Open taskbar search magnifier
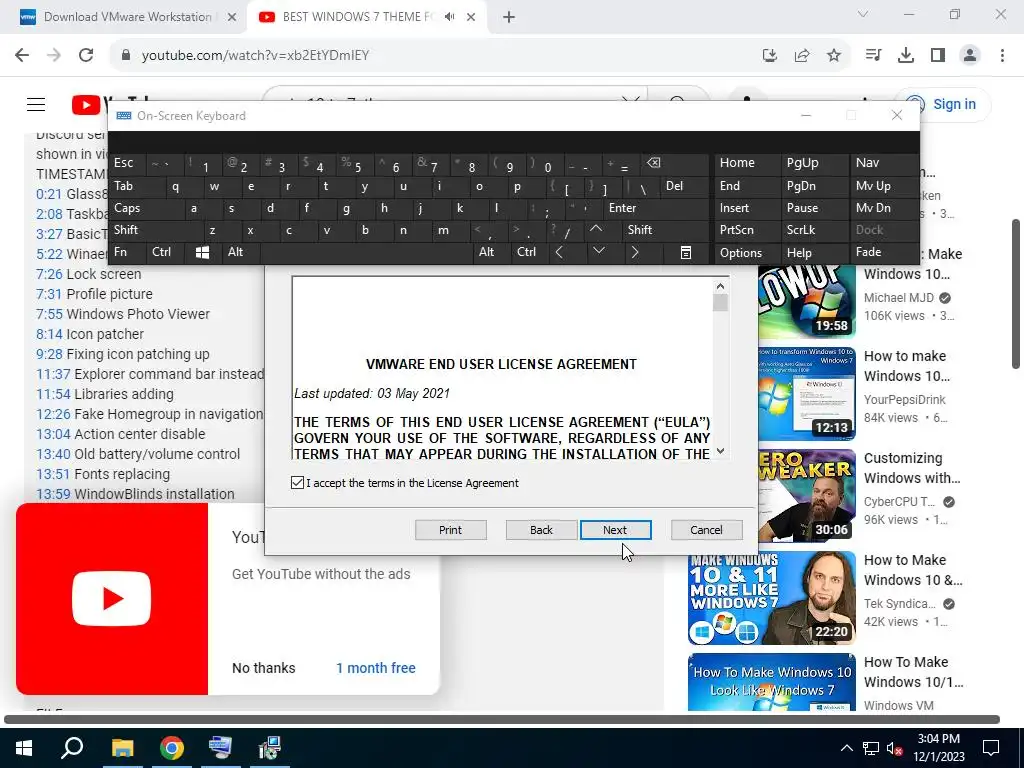 pos(72,748)
